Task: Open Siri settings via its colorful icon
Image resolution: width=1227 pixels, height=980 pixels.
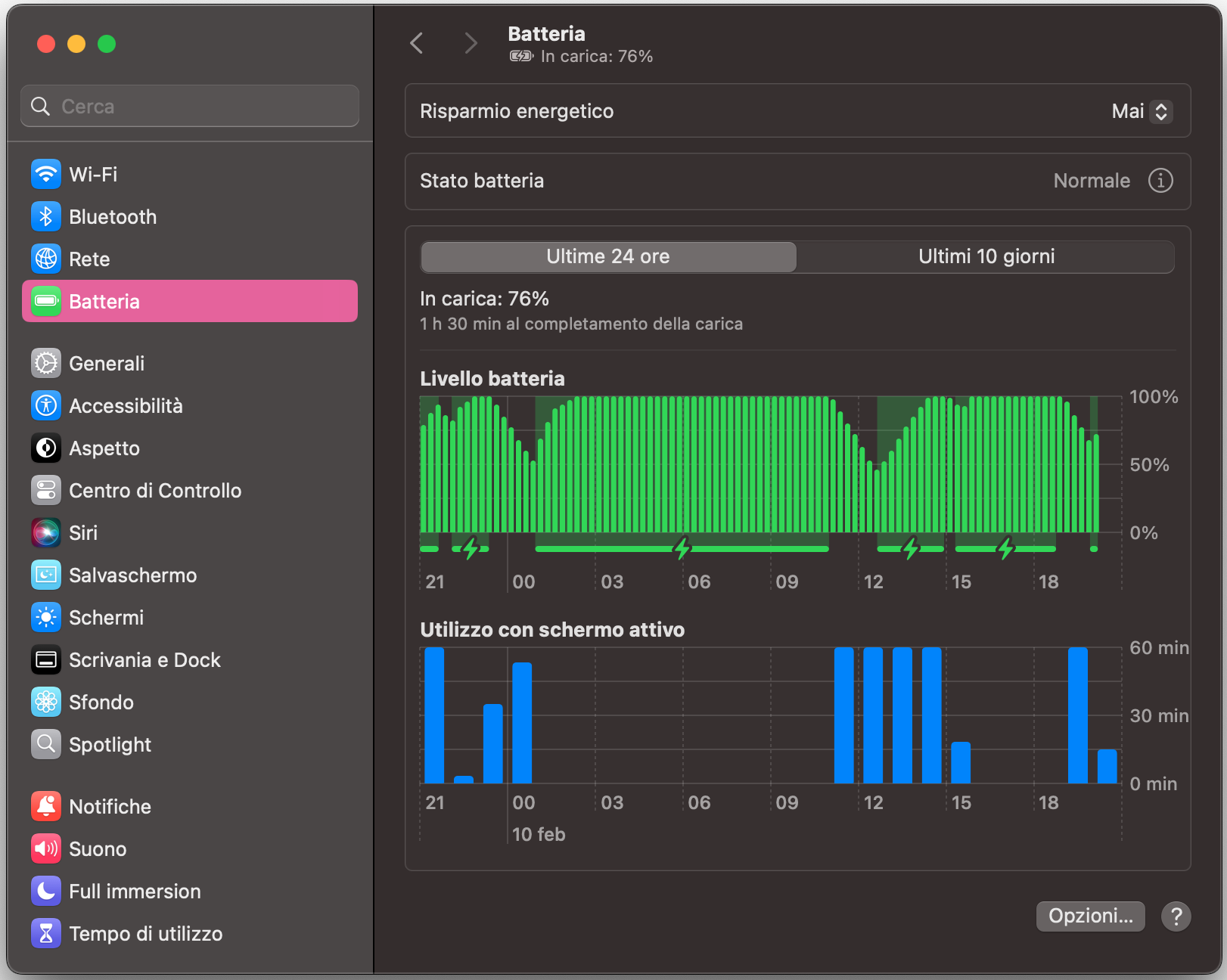Action: click(x=46, y=532)
